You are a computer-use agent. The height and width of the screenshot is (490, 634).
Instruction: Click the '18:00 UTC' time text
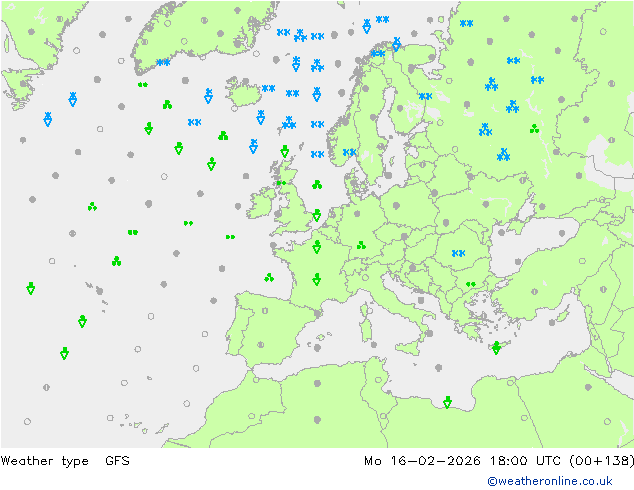(525, 461)
